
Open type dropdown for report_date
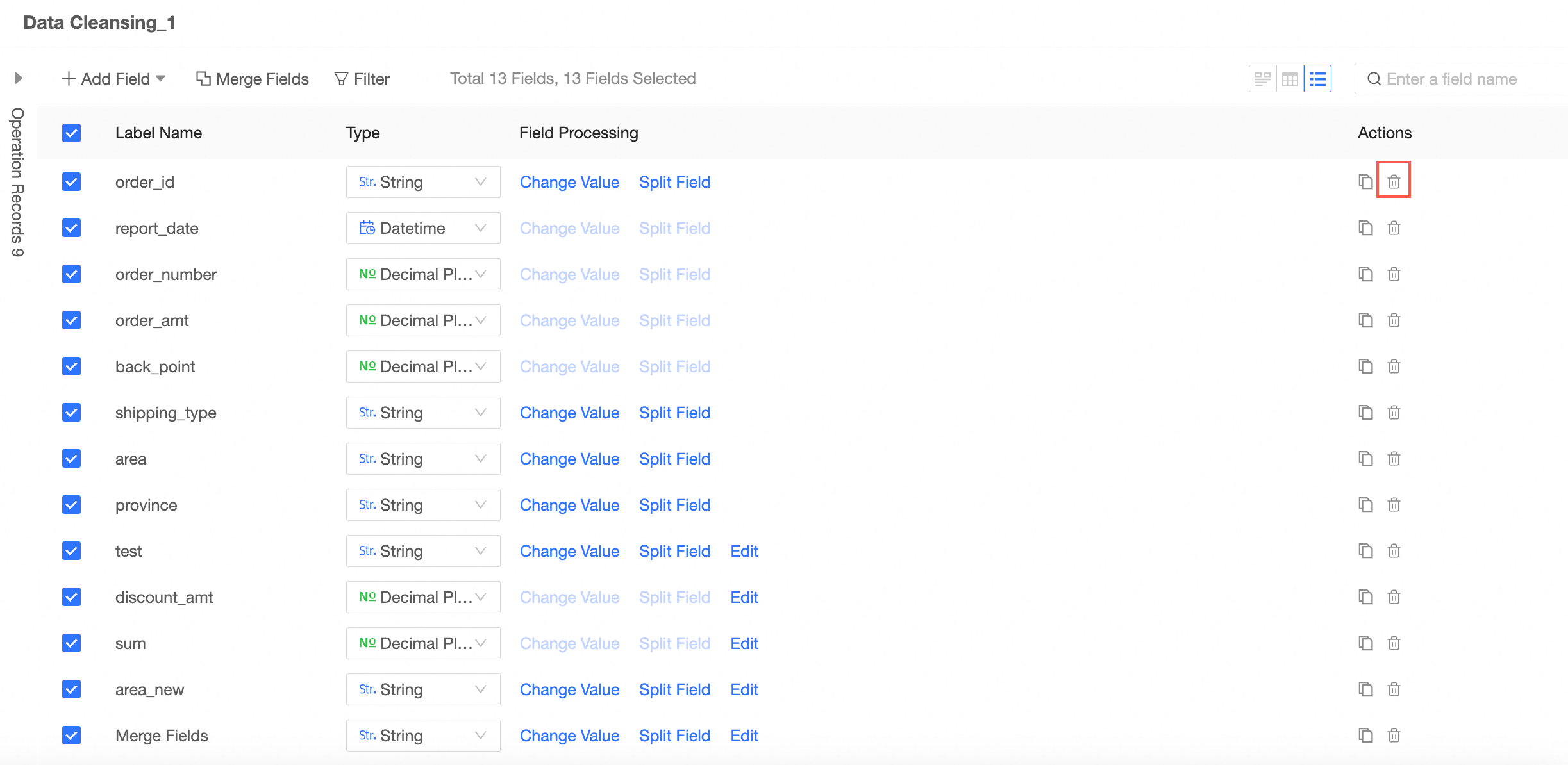(422, 228)
